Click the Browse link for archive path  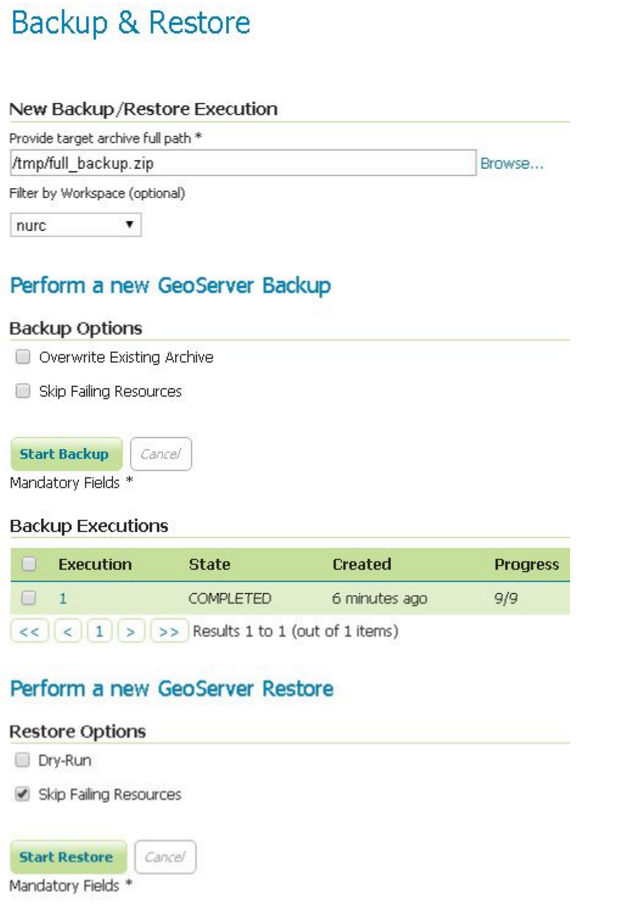pyautogui.click(x=511, y=164)
